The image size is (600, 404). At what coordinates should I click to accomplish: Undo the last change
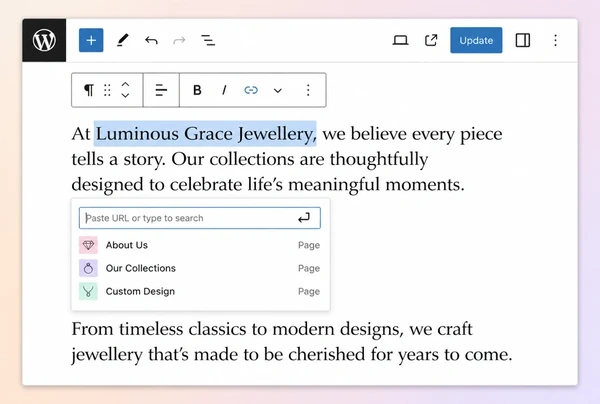151,40
